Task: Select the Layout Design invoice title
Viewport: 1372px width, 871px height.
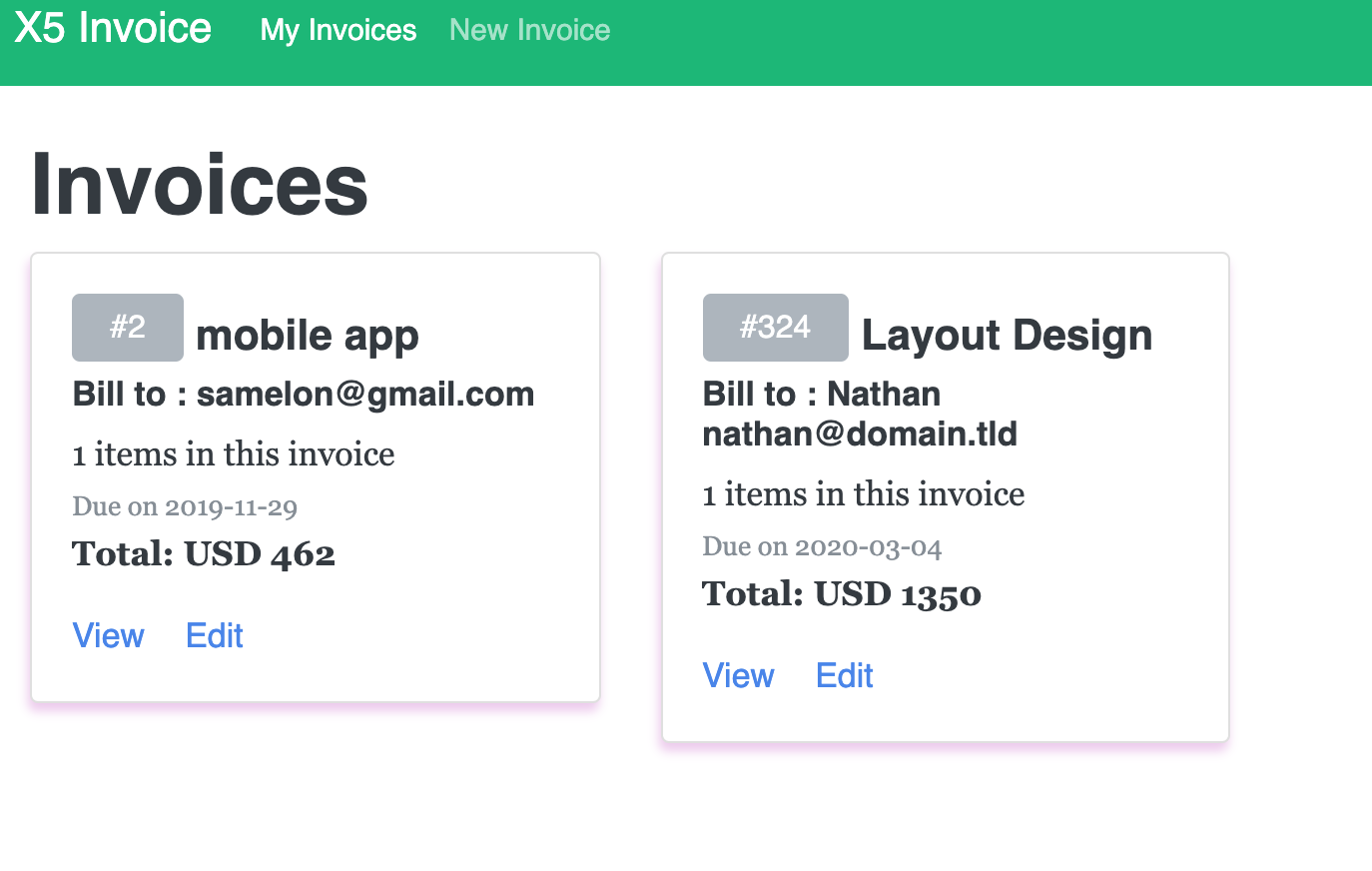Action: pos(1007,336)
